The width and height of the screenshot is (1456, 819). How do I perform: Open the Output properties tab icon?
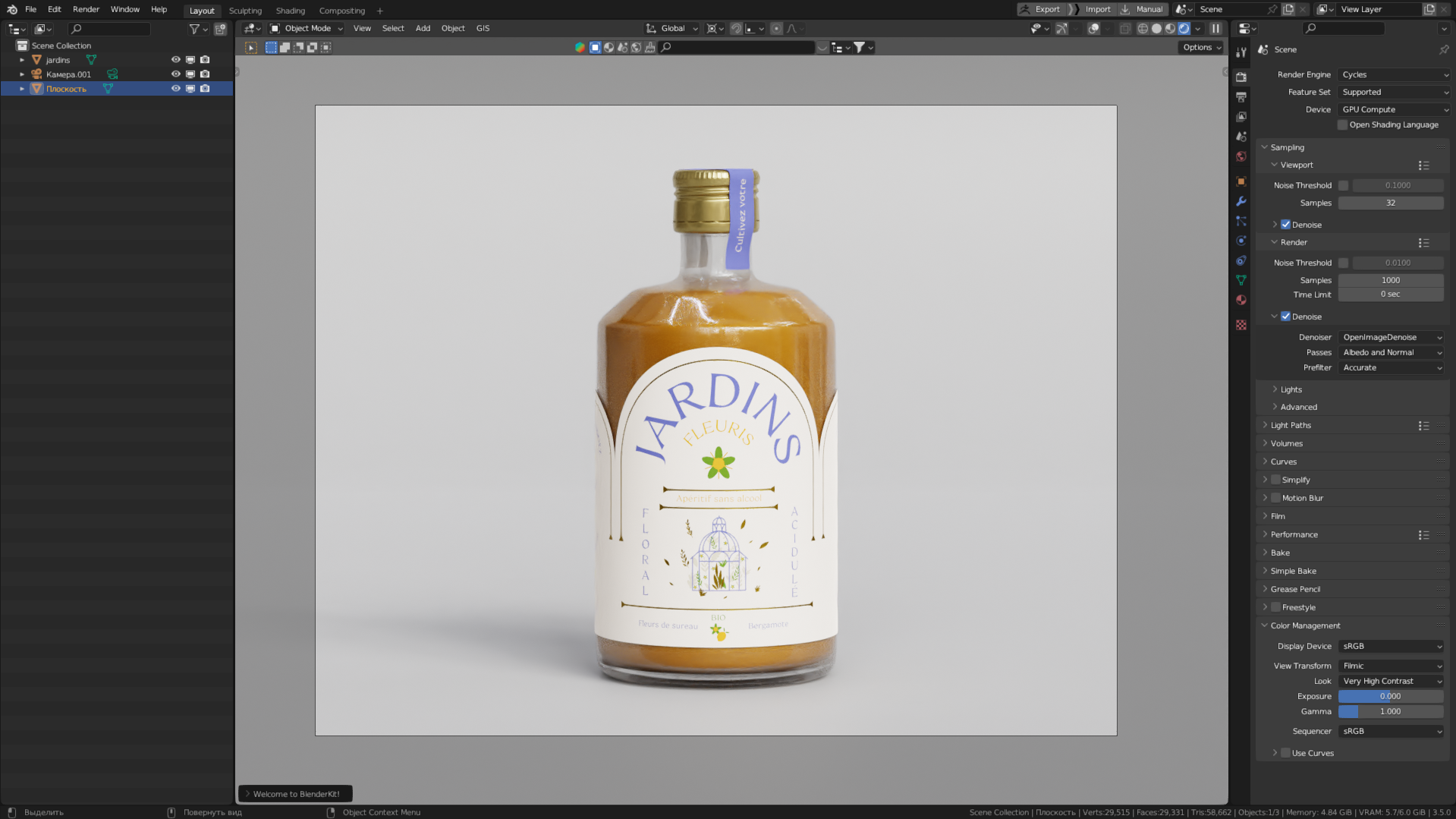click(1241, 97)
